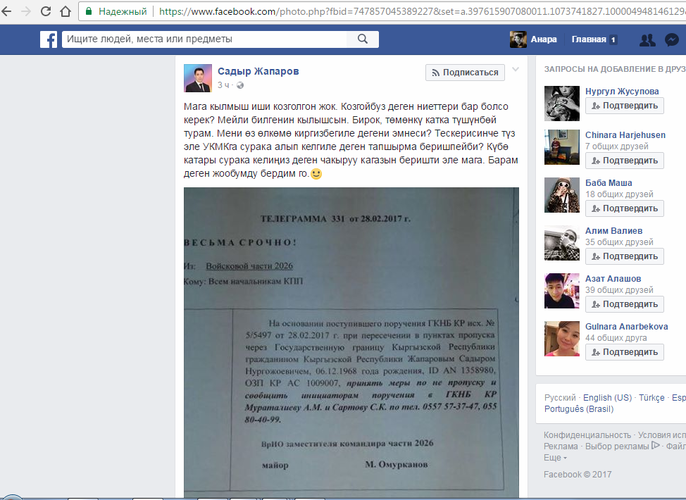
Task: Open the friend requests icon in header
Action: pyautogui.click(x=645, y=40)
